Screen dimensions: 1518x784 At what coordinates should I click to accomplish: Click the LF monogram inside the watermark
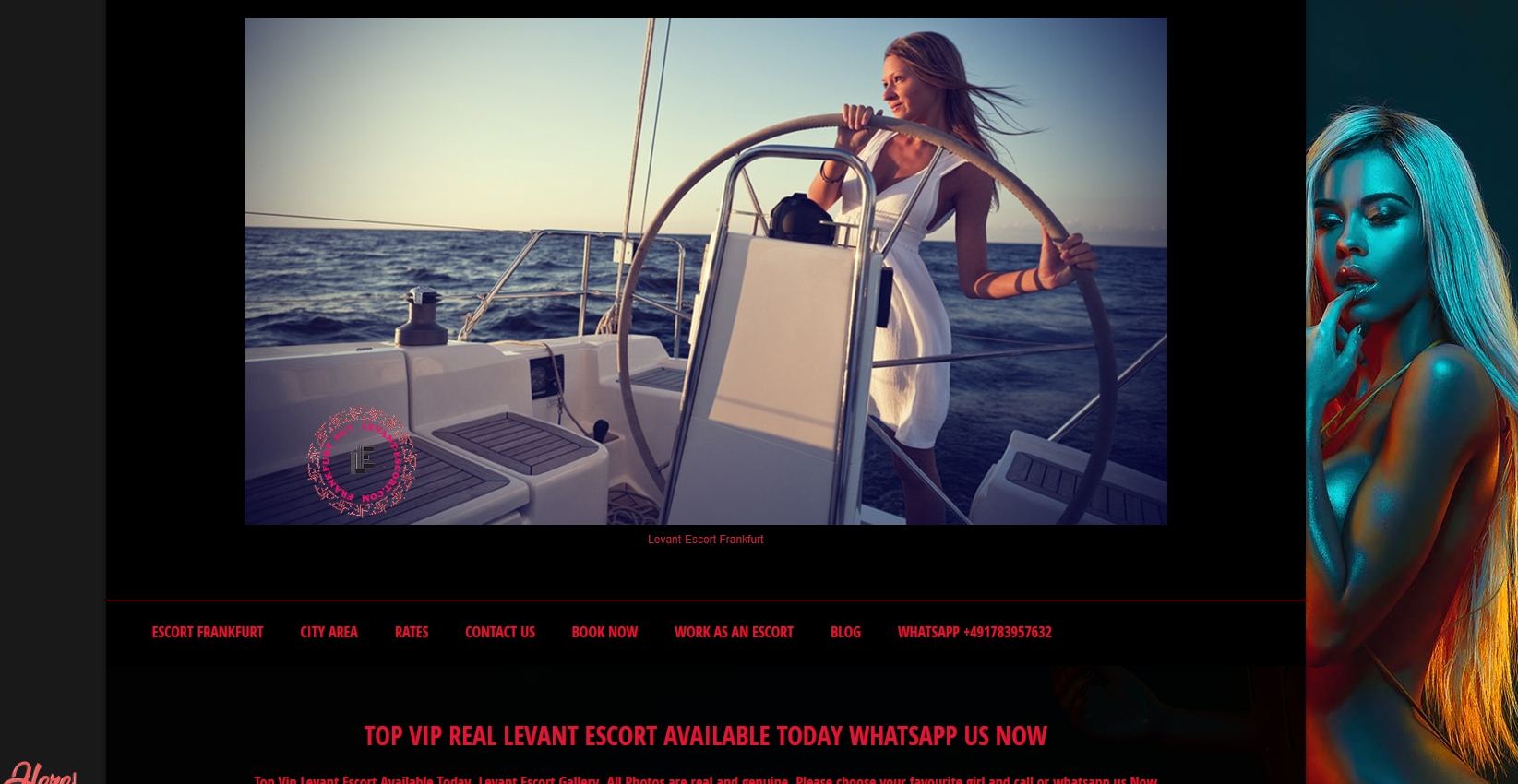click(362, 459)
